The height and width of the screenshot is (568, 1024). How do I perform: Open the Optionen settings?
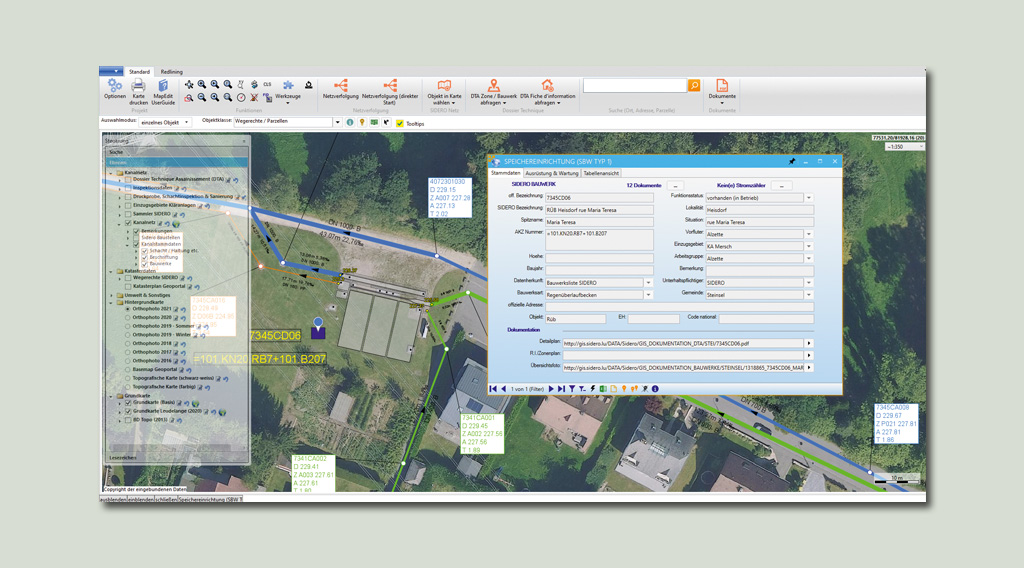(x=114, y=88)
